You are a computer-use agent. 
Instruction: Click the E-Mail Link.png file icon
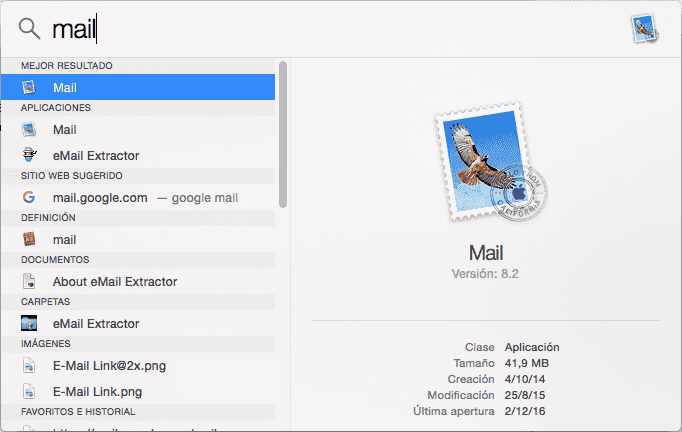coord(29,391)
